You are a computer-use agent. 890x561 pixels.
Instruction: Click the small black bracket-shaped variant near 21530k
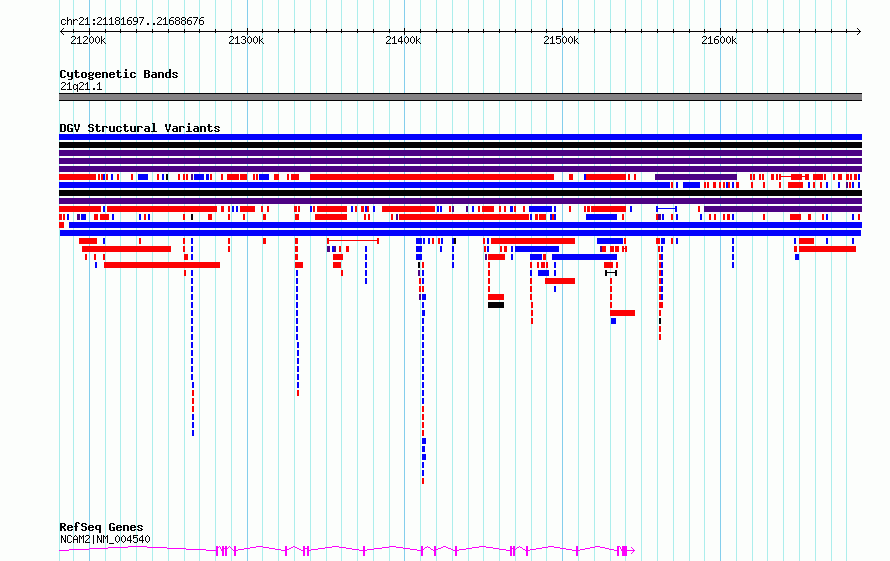pyautogui.click(x=611, y=273)
